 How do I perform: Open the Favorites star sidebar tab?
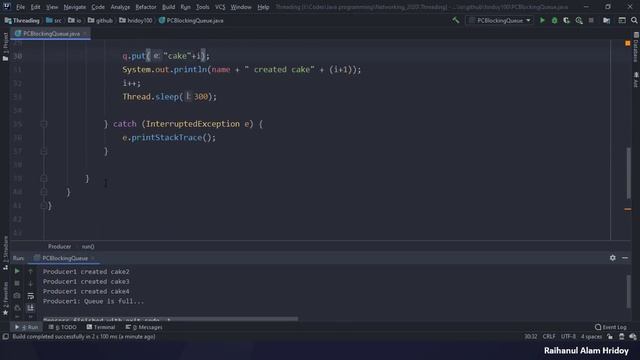click(x=5, y=299)
